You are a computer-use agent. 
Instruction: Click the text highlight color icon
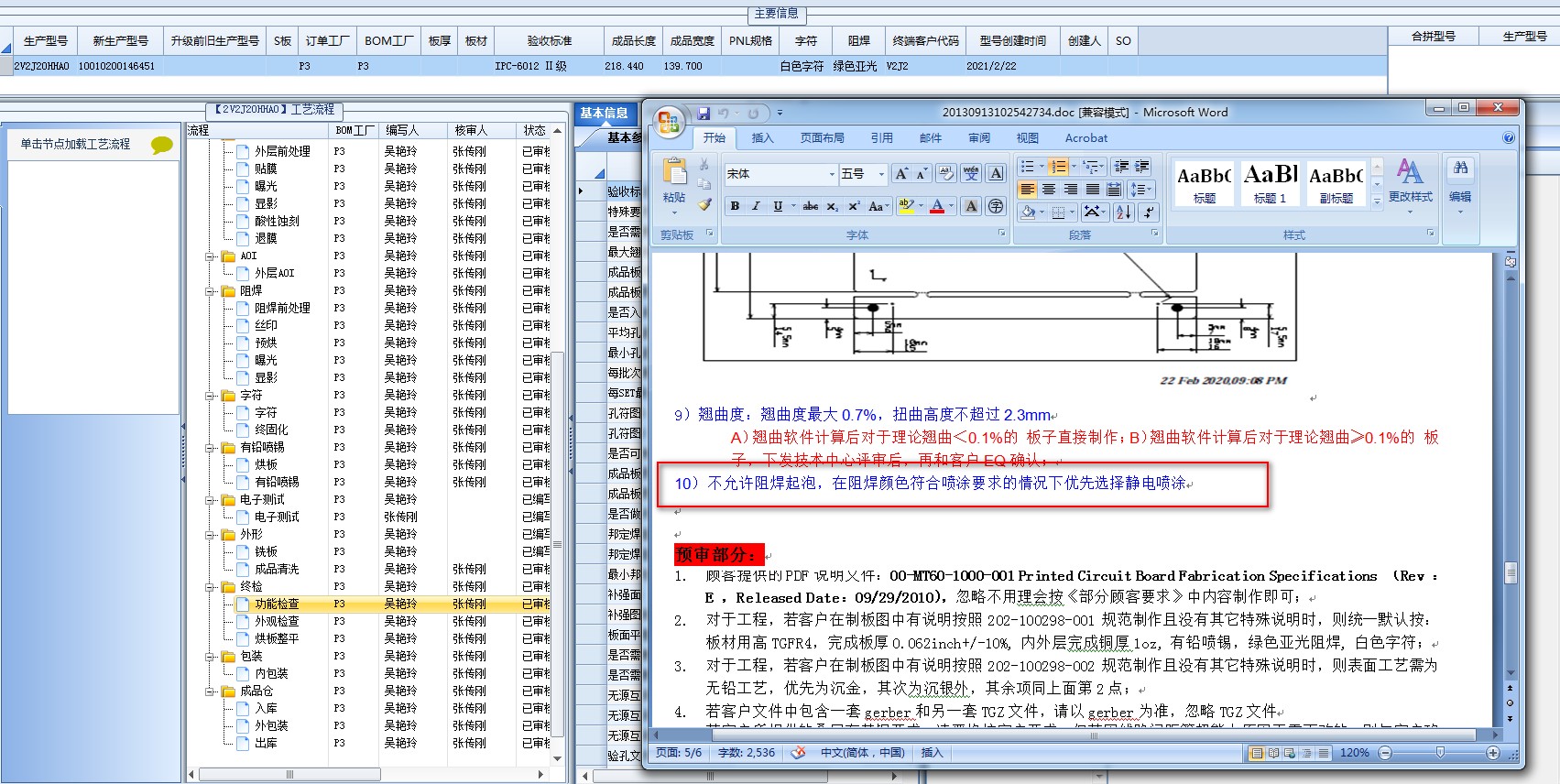[x=906, y=206]
